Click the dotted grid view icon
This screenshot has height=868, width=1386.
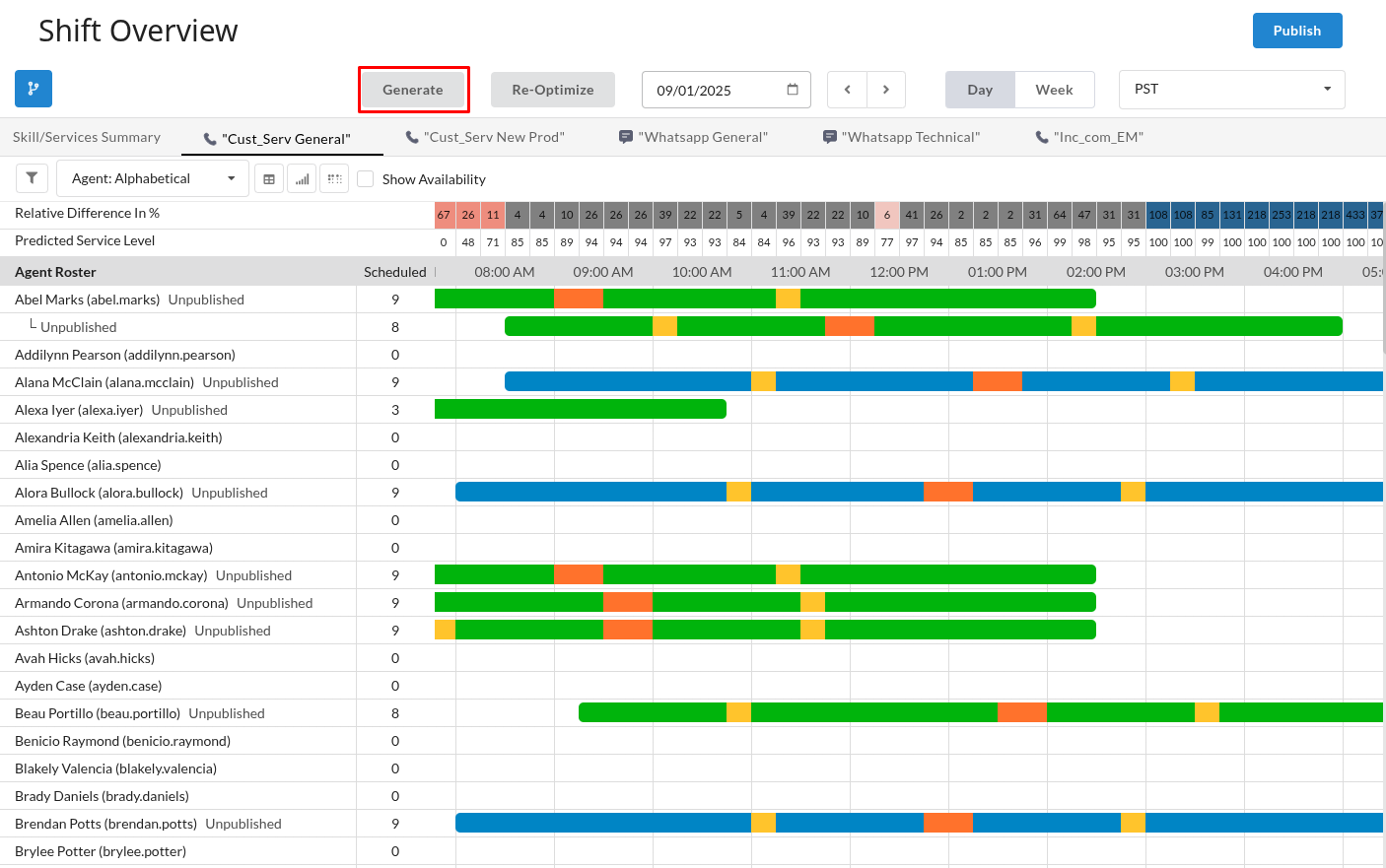[x=335, y=179]
